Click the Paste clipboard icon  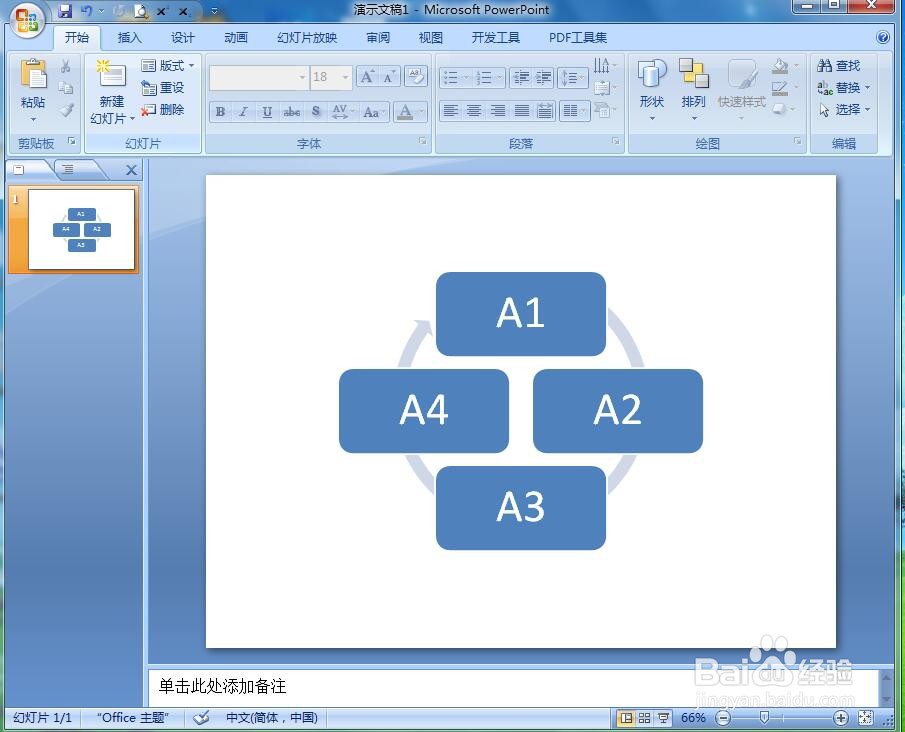(x=33, y=76)
